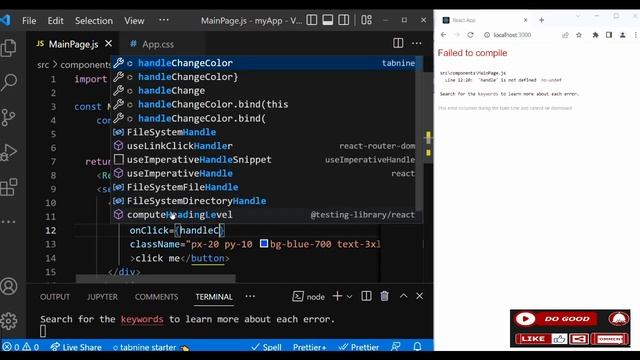The height and width of the screenshot is (360, 640).
Task: Click the keywords link in terminal
Action: point(142,319)
